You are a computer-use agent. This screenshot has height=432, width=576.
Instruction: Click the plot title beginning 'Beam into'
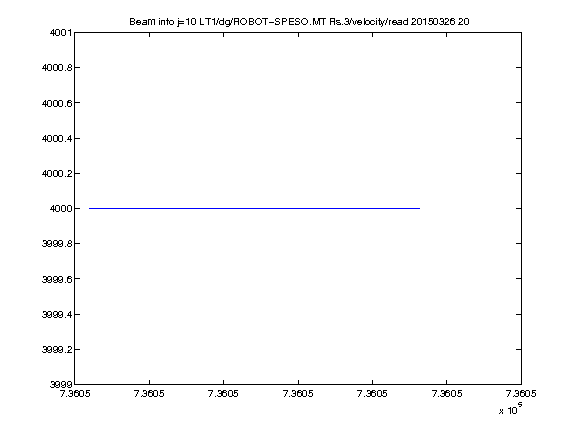[299, 22]
